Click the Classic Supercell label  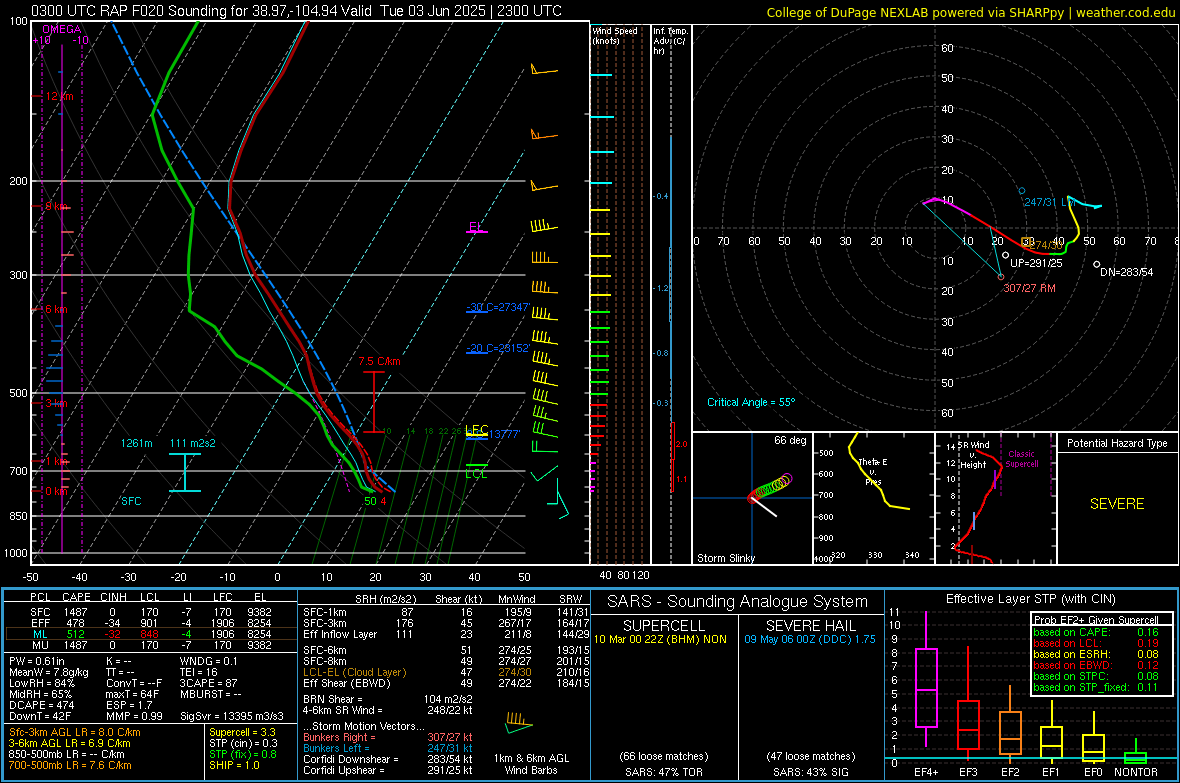tap(1021, 459)
